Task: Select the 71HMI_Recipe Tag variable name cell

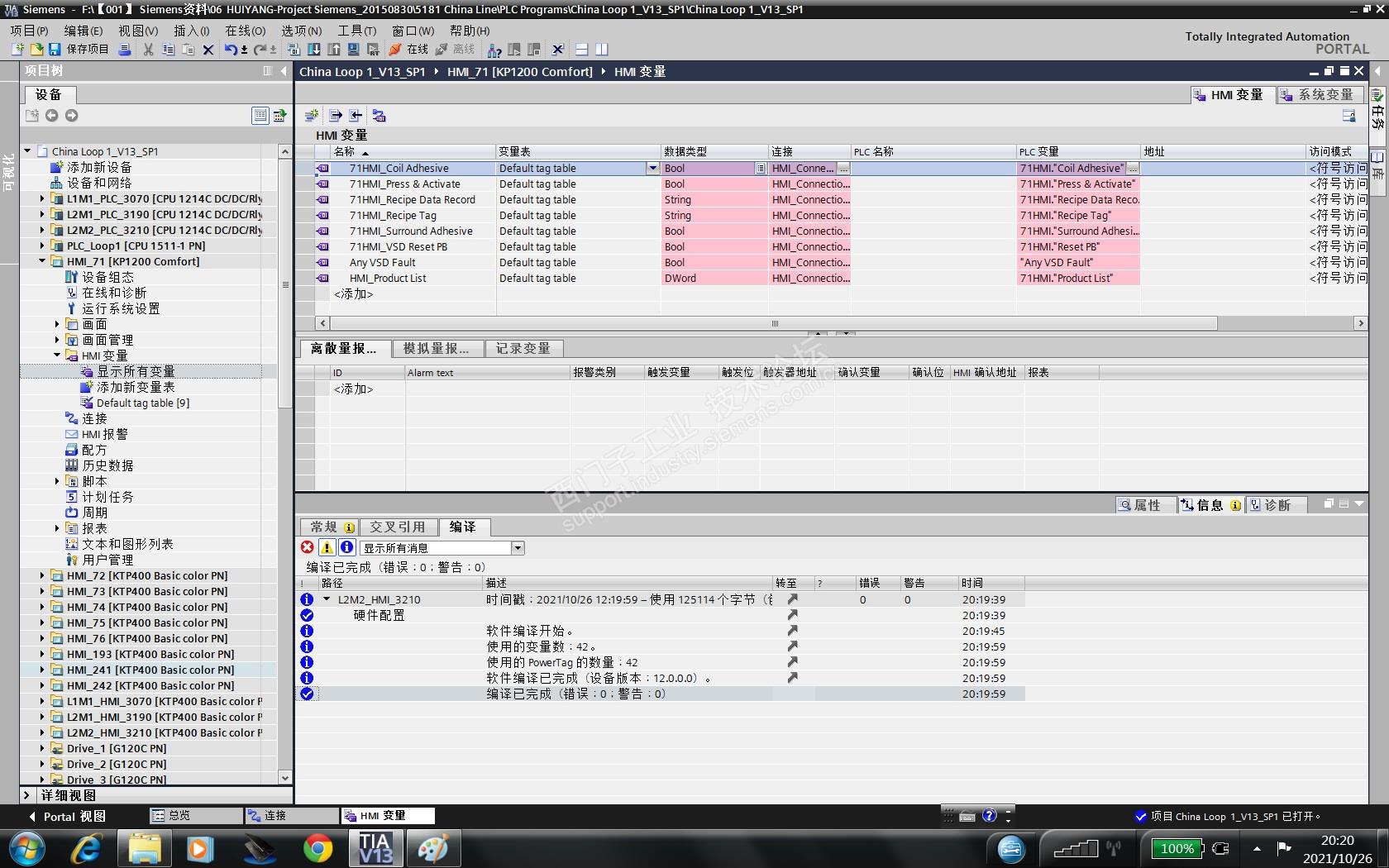Action: (413, 216)
